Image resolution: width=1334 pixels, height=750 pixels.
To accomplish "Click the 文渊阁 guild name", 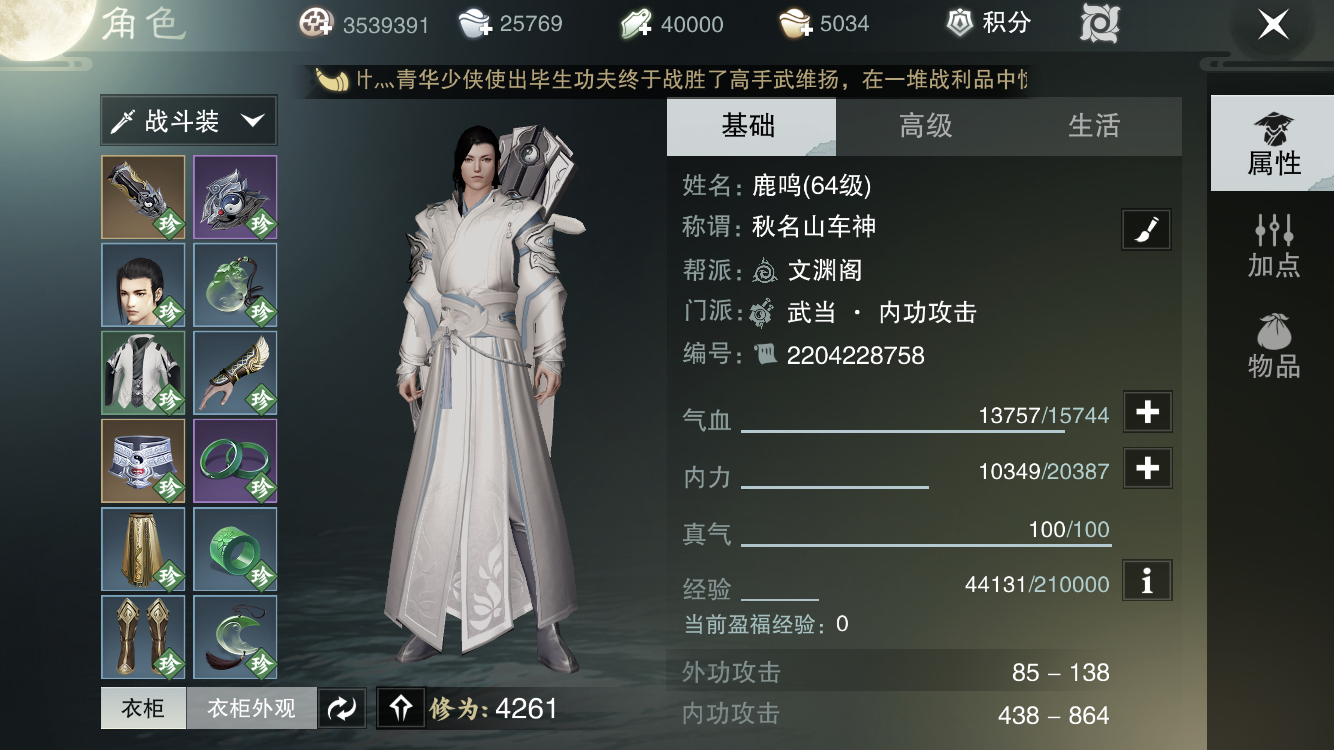I will [825, 270].
